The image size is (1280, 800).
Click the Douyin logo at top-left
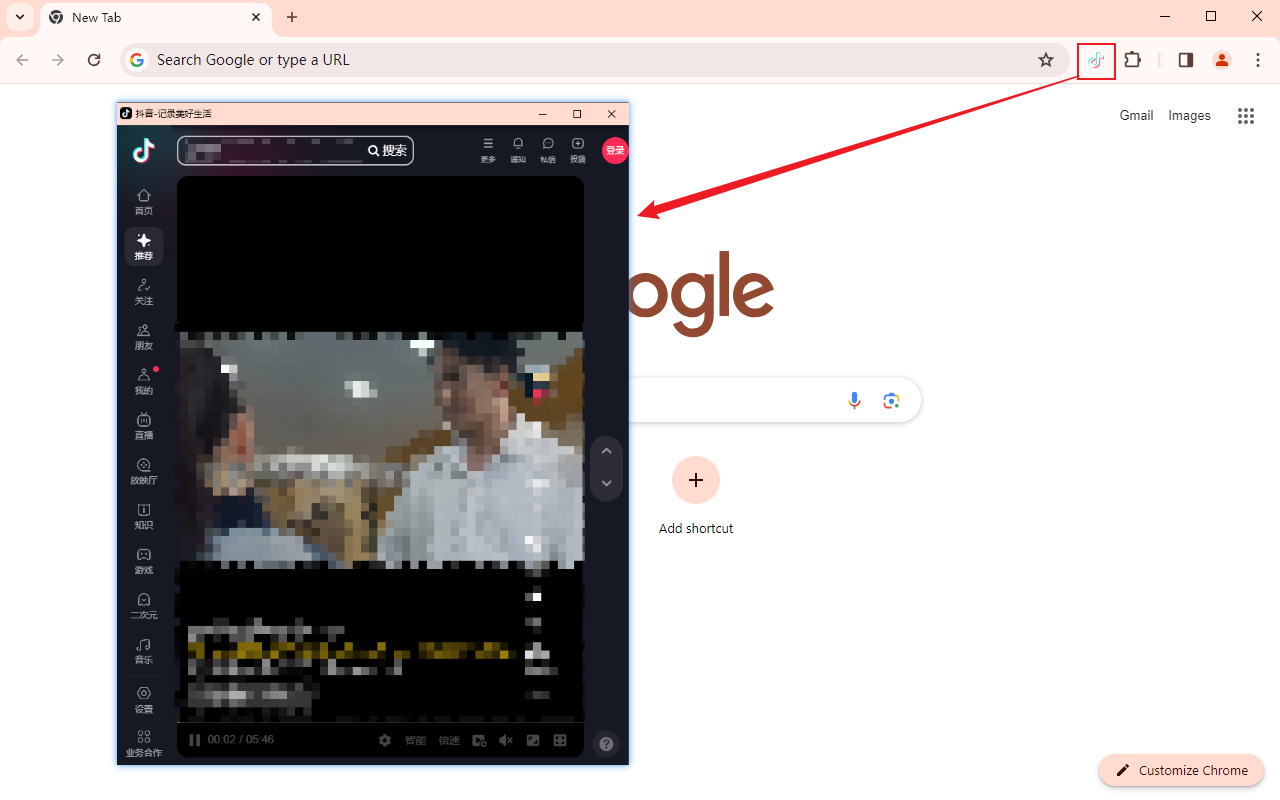(x=144, y=150)
